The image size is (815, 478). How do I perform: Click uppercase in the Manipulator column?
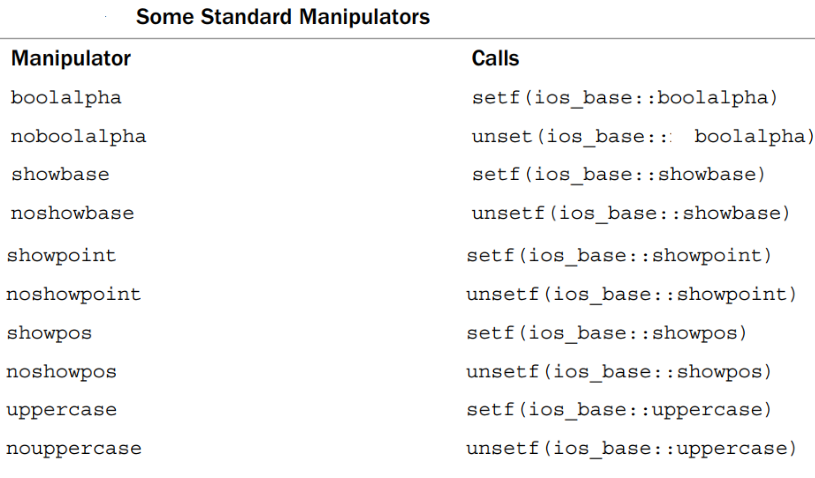tap(61, 410)
